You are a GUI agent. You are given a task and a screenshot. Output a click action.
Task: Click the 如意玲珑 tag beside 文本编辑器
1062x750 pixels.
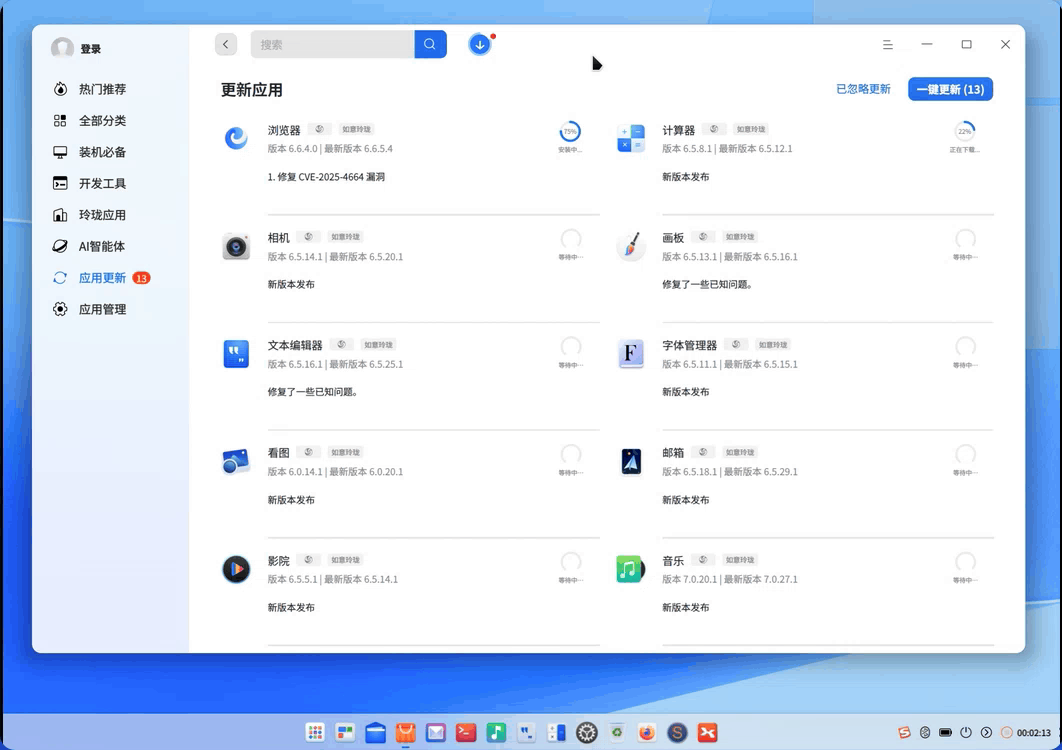[x=378, y=344]
